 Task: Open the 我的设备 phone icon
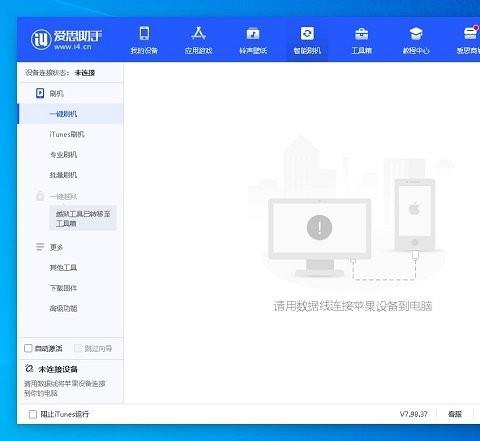pyautogui.click(x=144, y=33)
